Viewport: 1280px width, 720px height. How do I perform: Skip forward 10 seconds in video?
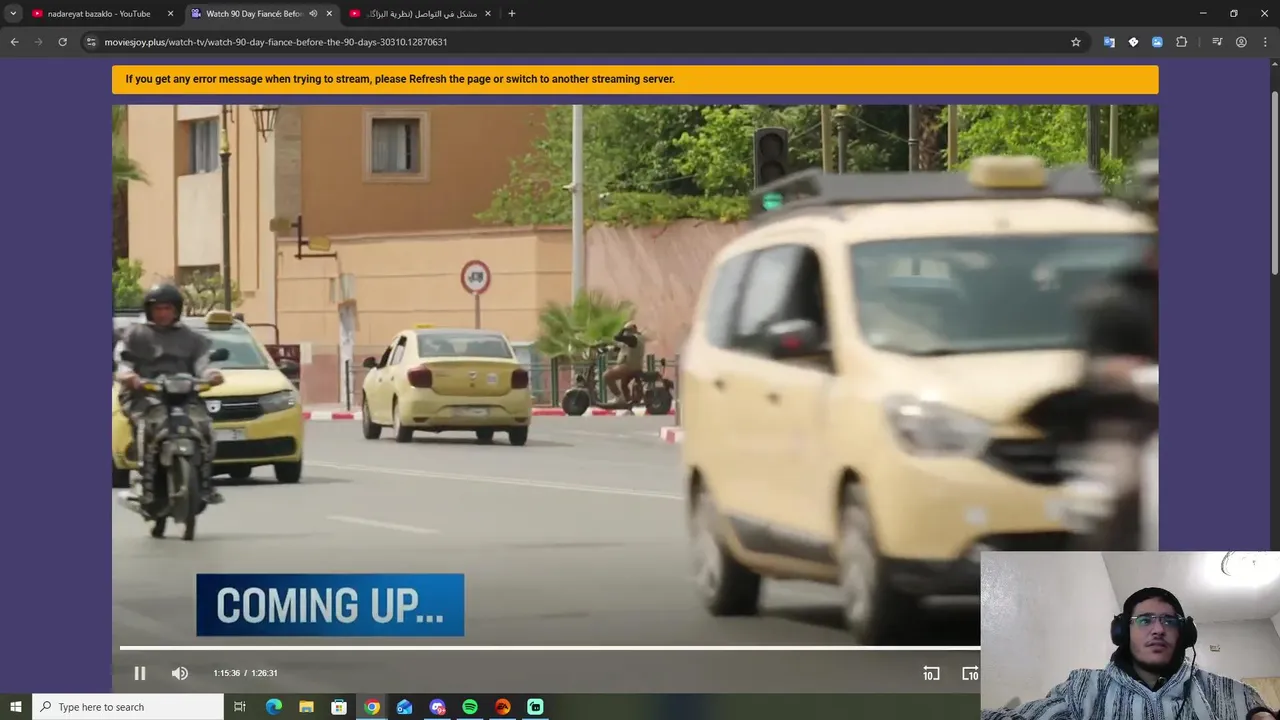(x=970, y=673)
